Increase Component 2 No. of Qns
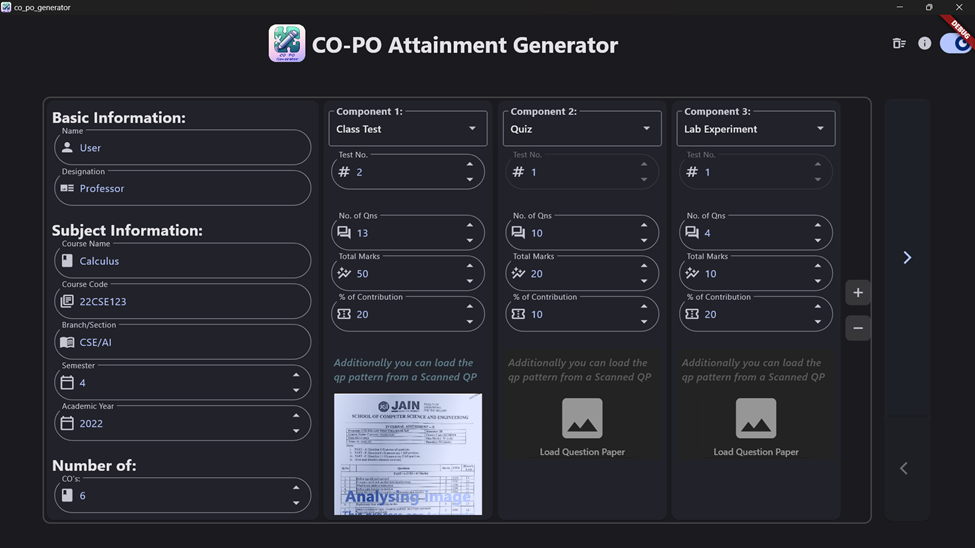 click(x=644, y=225)
